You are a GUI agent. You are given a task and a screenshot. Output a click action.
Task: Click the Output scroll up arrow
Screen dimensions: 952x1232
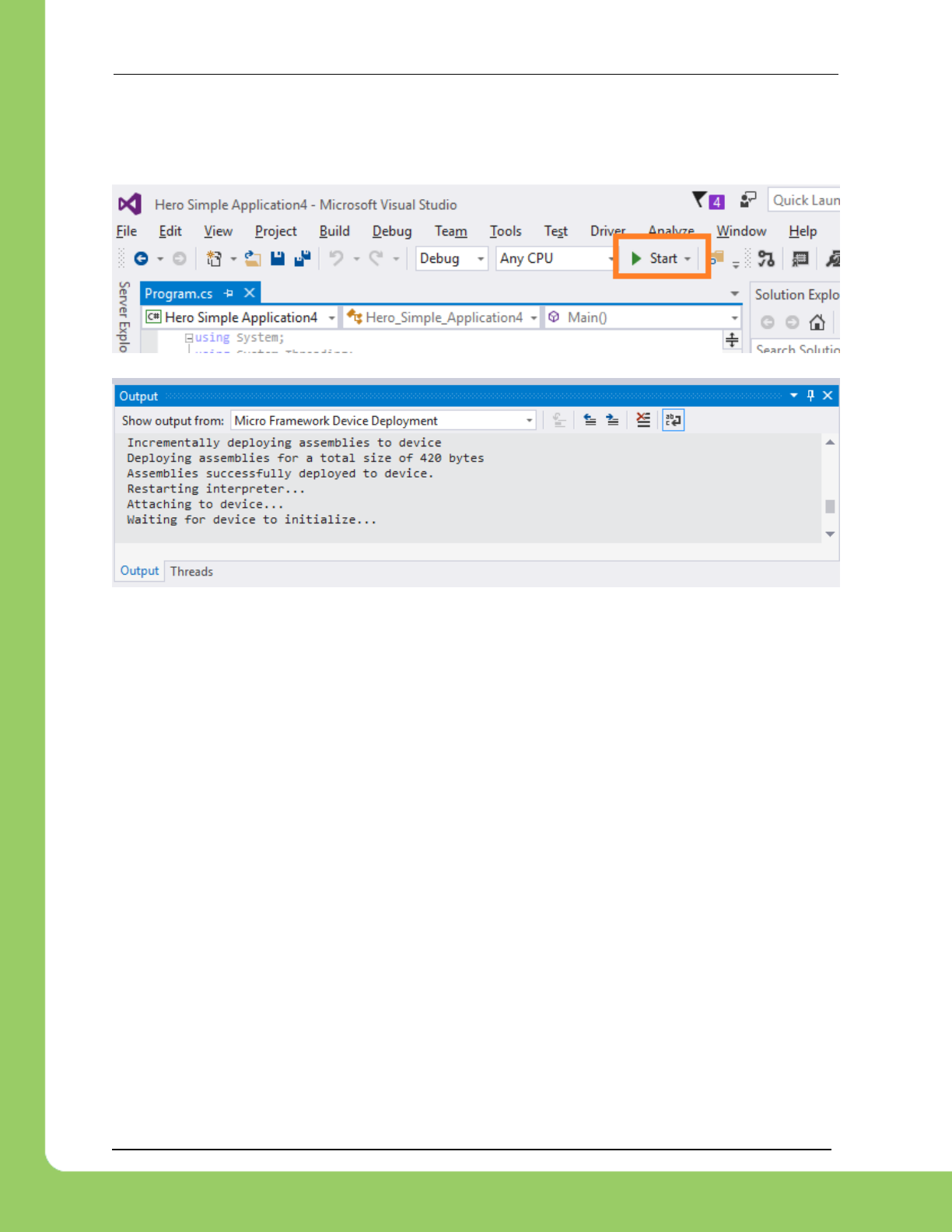(830, 442)
